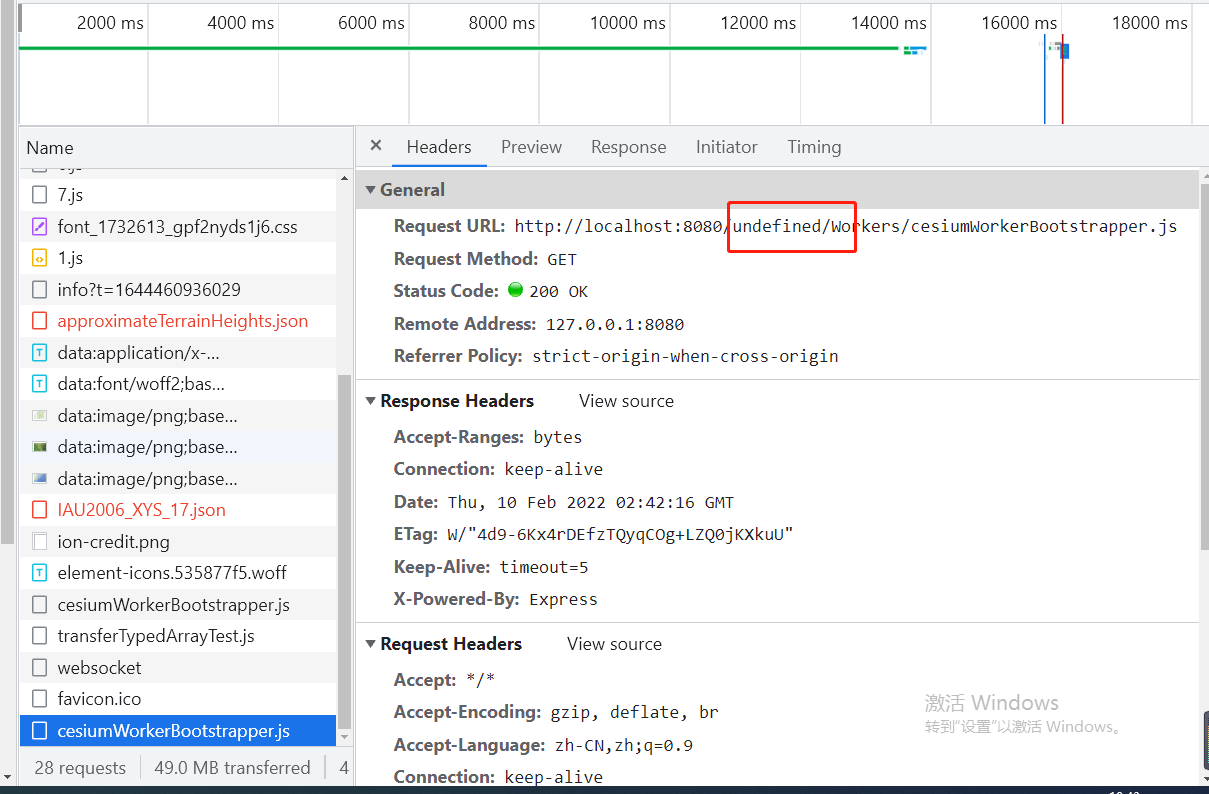Viewport: 1209px width, 794px height.
Task: Select the IAU2006_XYS_17.json request row
Action: coord(150,509)
